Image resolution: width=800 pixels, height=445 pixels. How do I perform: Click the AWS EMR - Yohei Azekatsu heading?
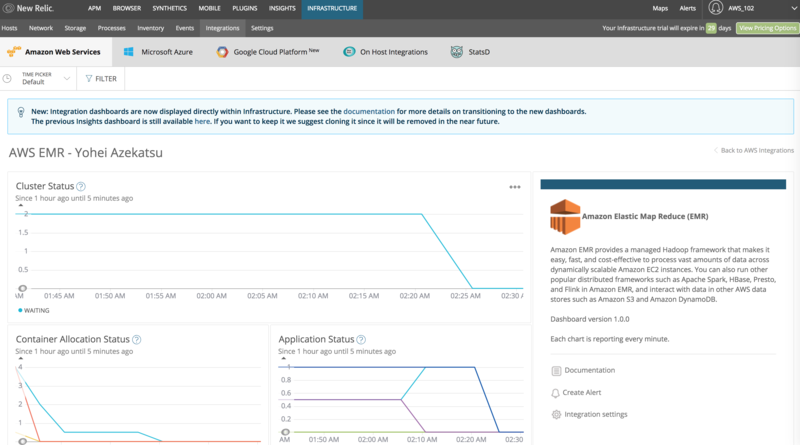86,153
